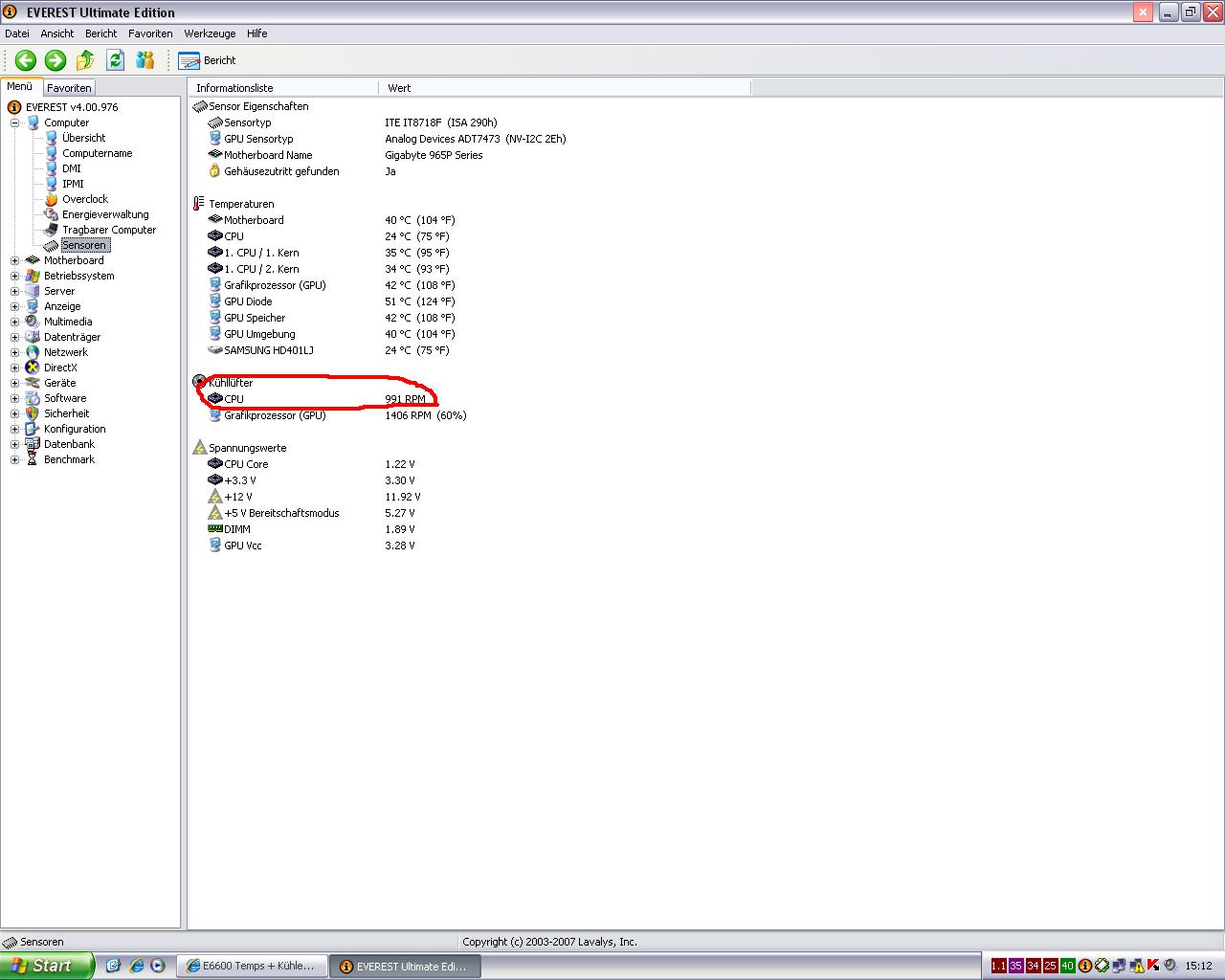
Task: Expand the Multimedia tree node
Action: [14, 322]
